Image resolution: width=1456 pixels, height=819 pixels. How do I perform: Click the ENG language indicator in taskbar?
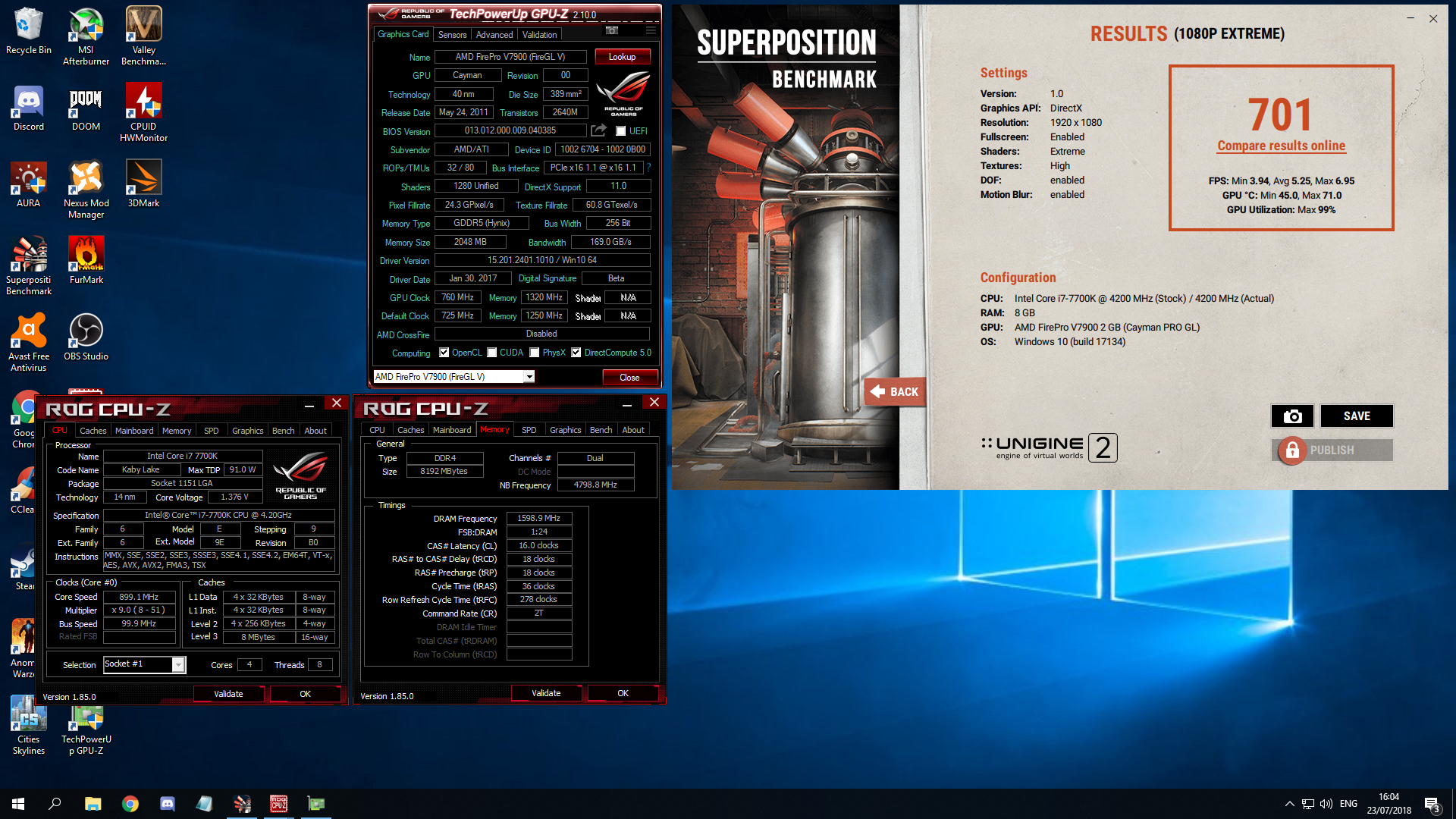1348,804
